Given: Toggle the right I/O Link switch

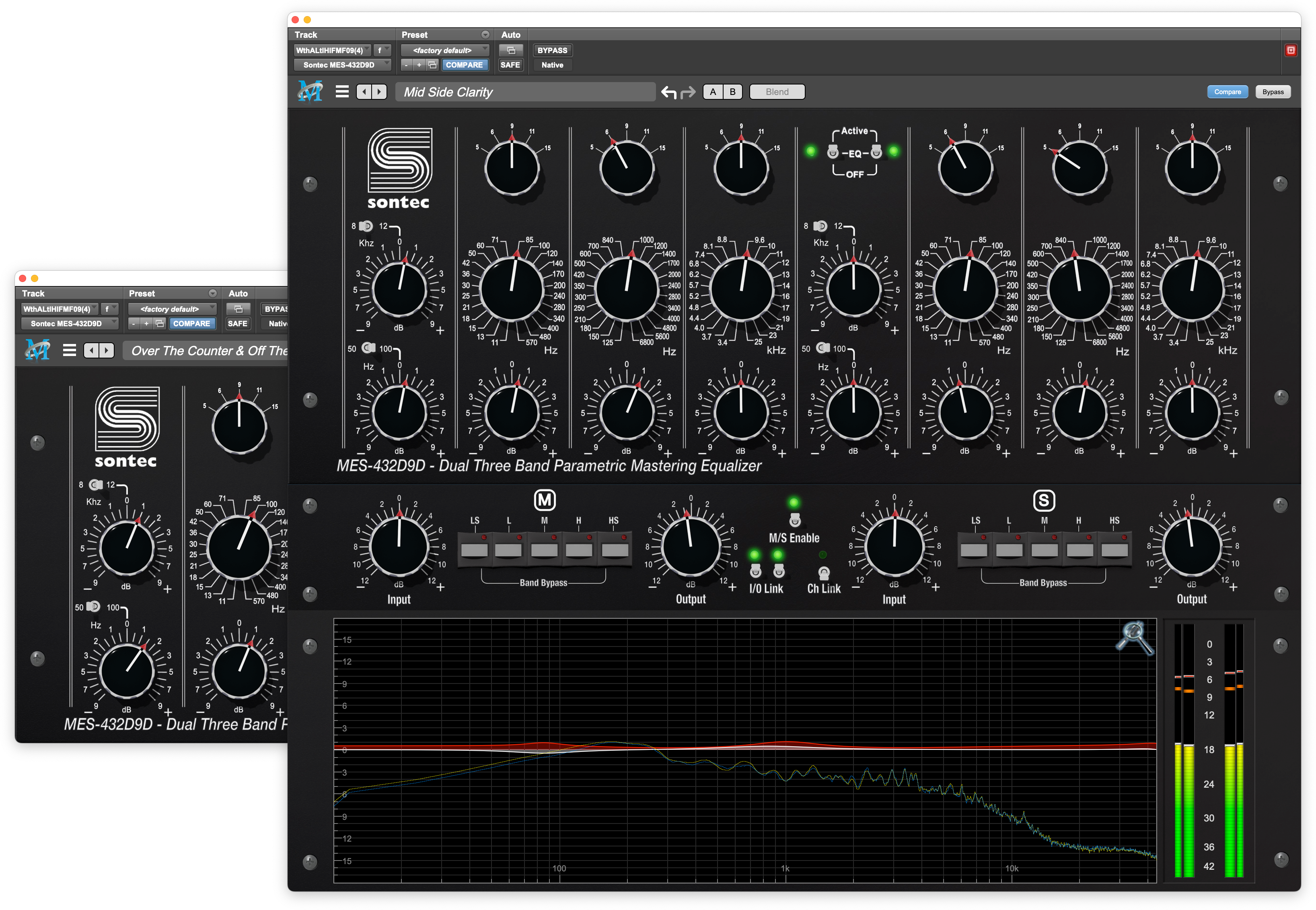Looking at the screenshot, I should pyautogui.click(x=779, y=570).
